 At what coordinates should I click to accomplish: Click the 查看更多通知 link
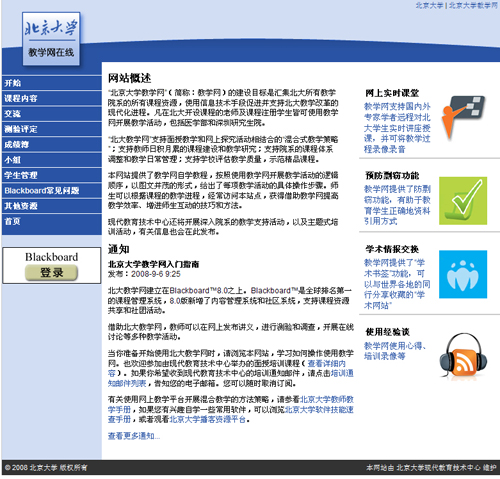134,436
